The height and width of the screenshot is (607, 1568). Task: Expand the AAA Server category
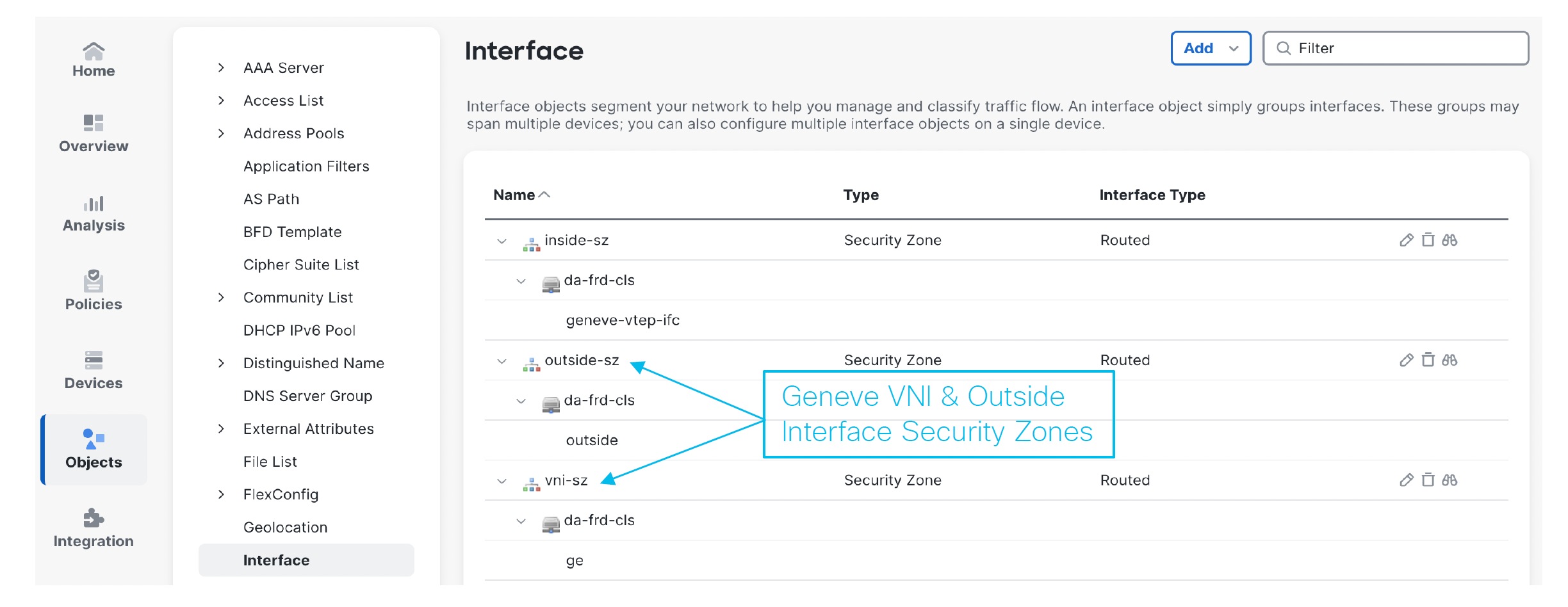coord(221,68)
